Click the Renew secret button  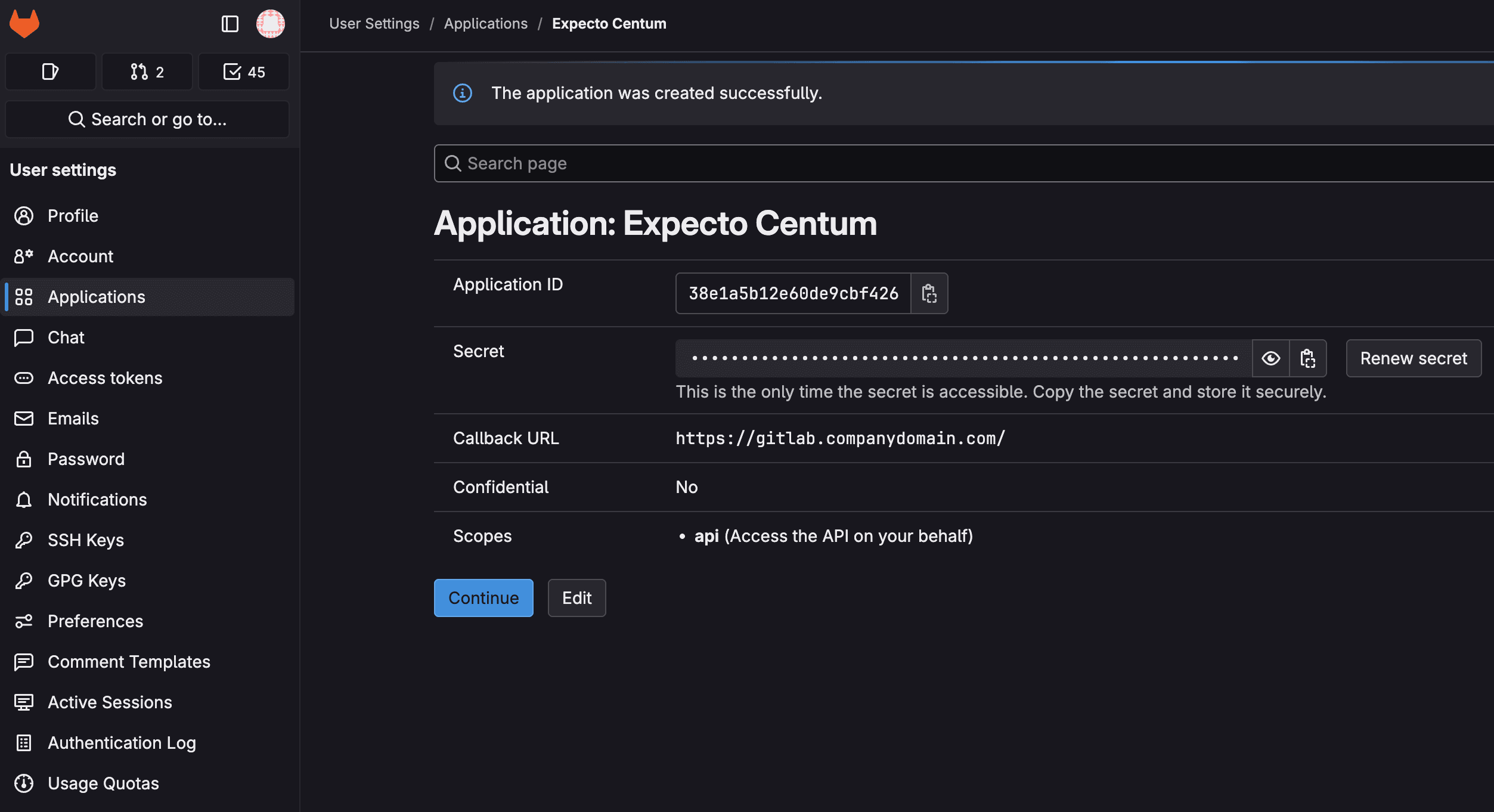[1414, 358]
